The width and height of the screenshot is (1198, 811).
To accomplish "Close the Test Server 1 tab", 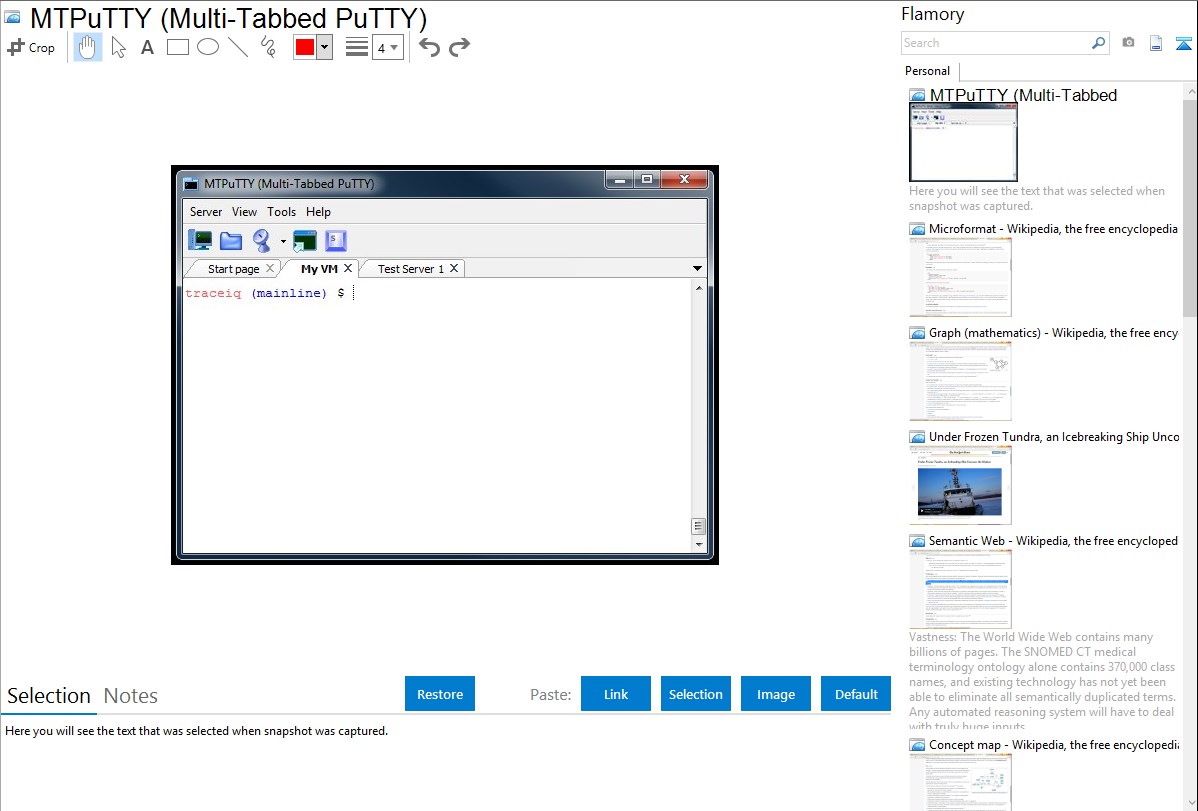I will pyautogui.click(x=454, y=268).
